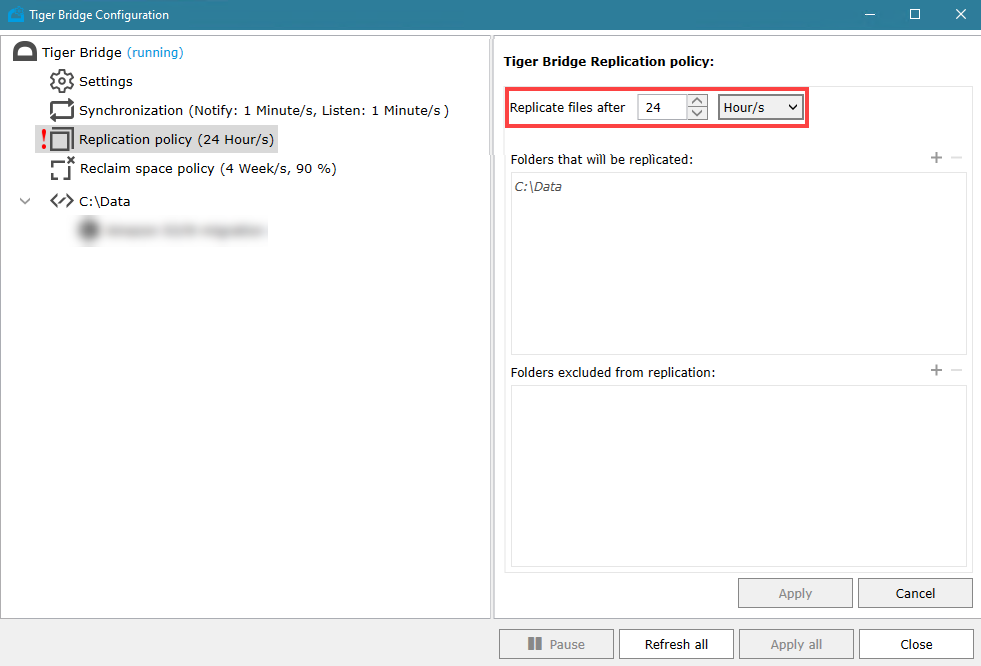Click the C:\Data source icon
981x666 pixels.
[61, 200]
